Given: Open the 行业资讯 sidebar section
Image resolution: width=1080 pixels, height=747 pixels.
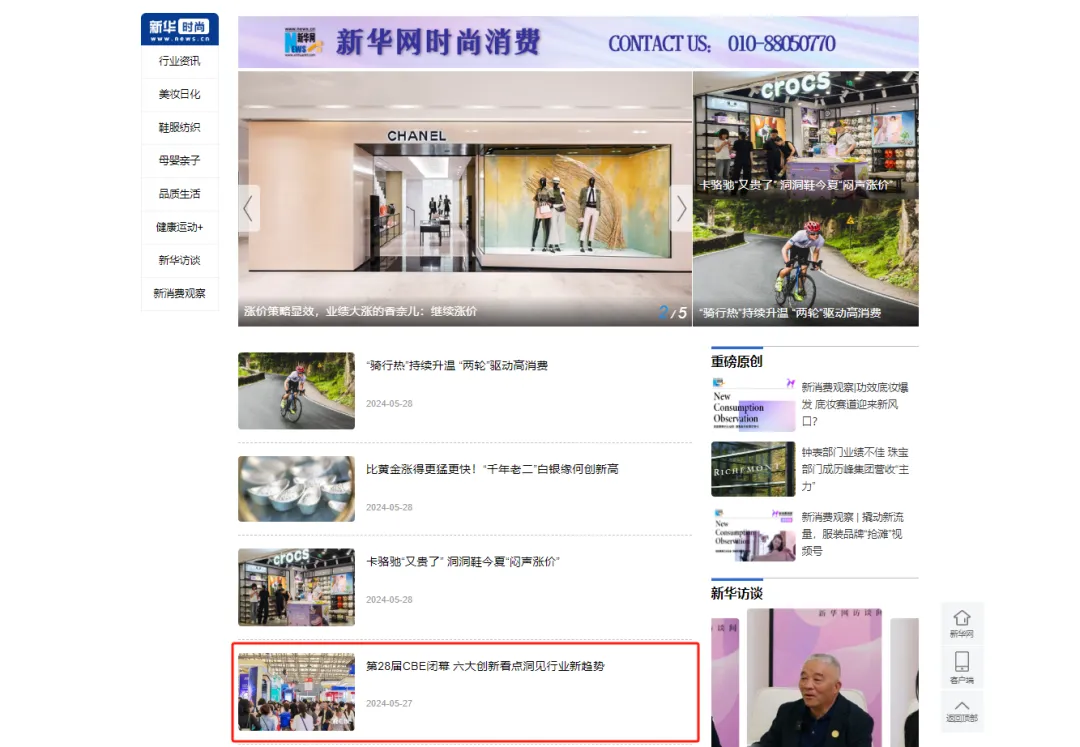Looking at the screenshot, I should click(178, 61).
